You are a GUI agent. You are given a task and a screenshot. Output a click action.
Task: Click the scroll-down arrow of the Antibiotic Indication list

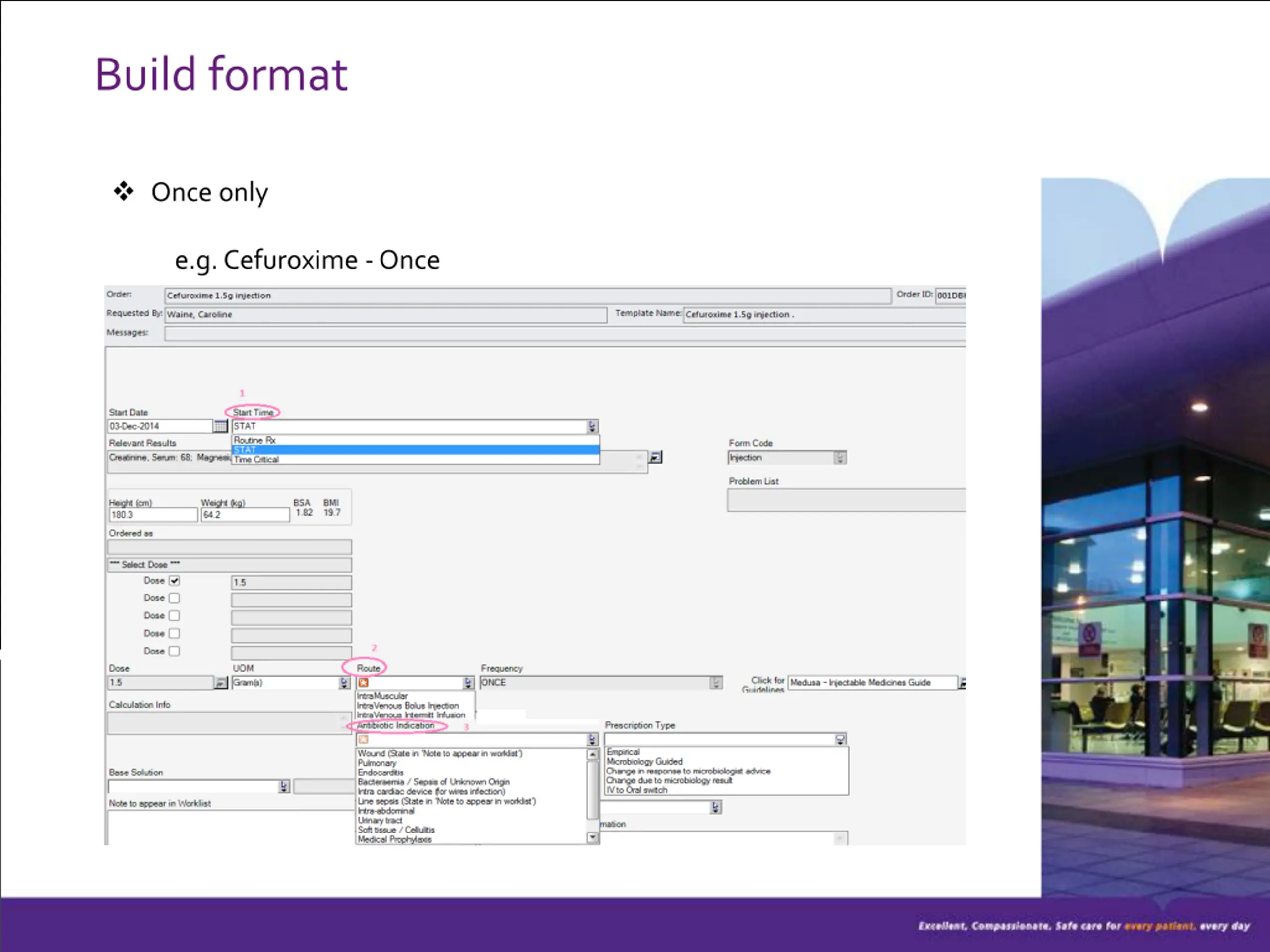[x=592, y=838]
